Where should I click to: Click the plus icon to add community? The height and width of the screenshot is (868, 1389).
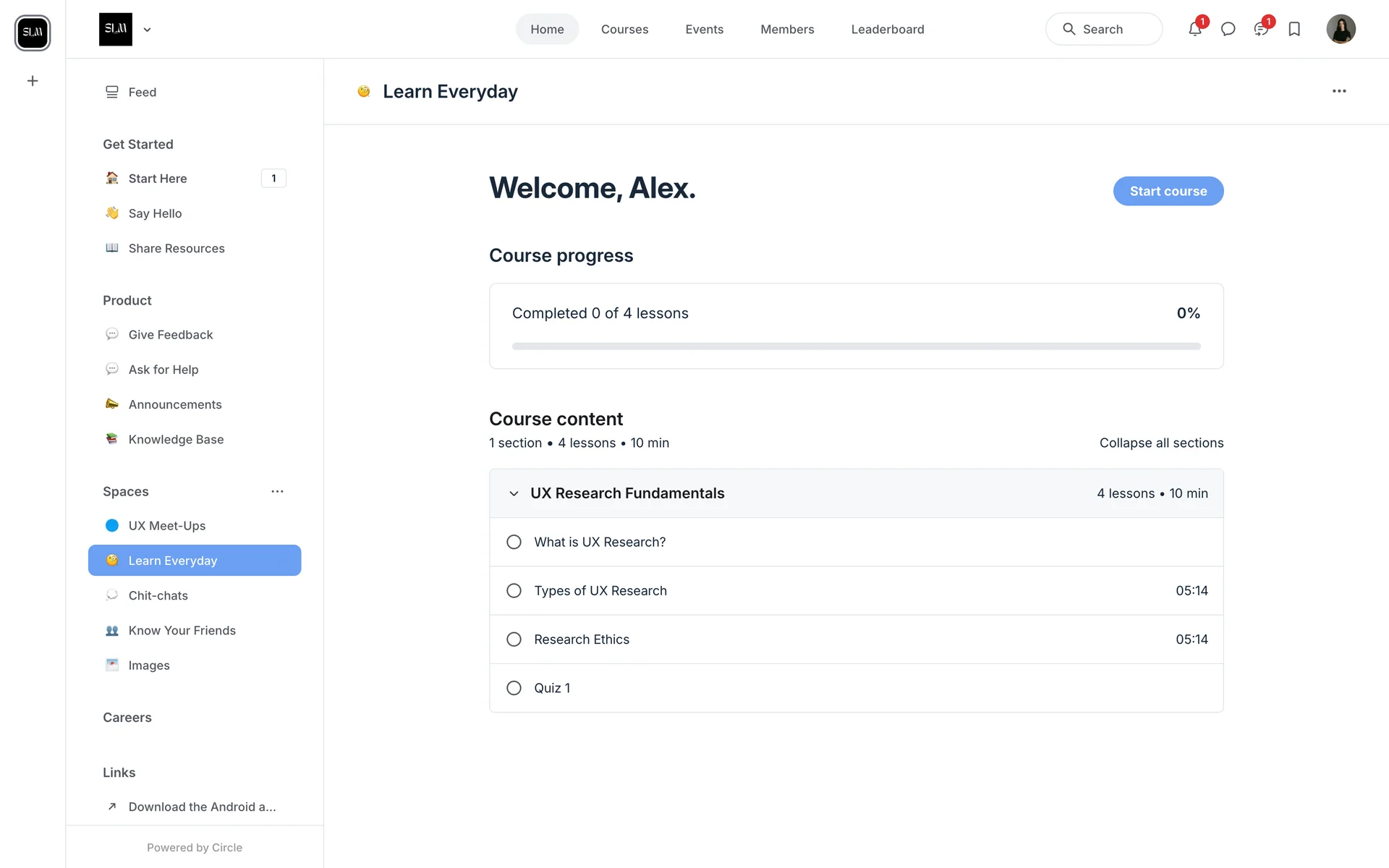33,81
